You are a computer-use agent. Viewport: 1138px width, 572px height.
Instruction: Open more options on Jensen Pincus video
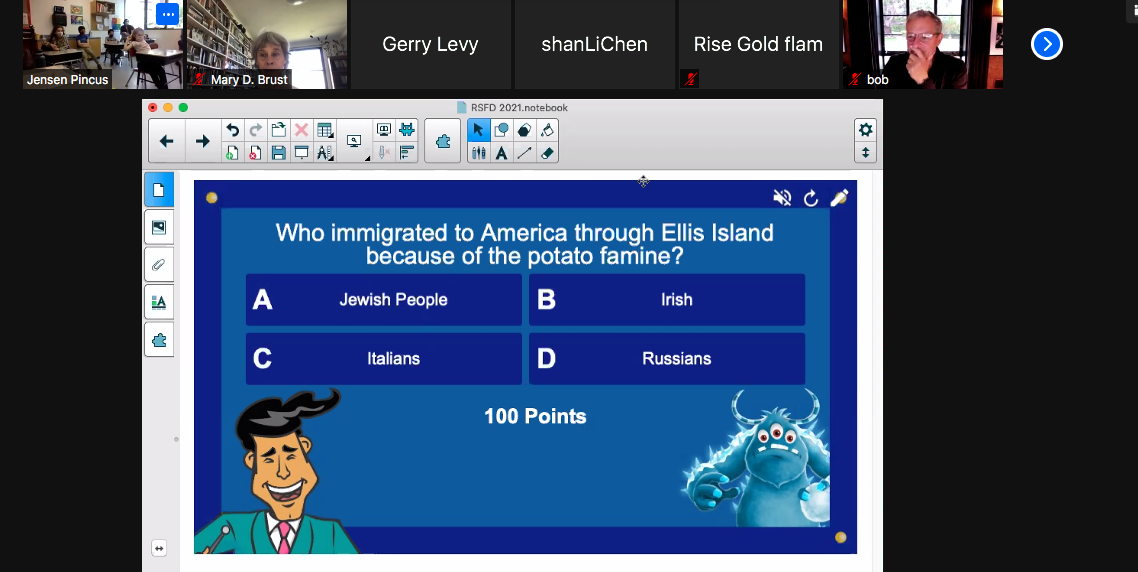pyautogui.click(x=167, y=14)
